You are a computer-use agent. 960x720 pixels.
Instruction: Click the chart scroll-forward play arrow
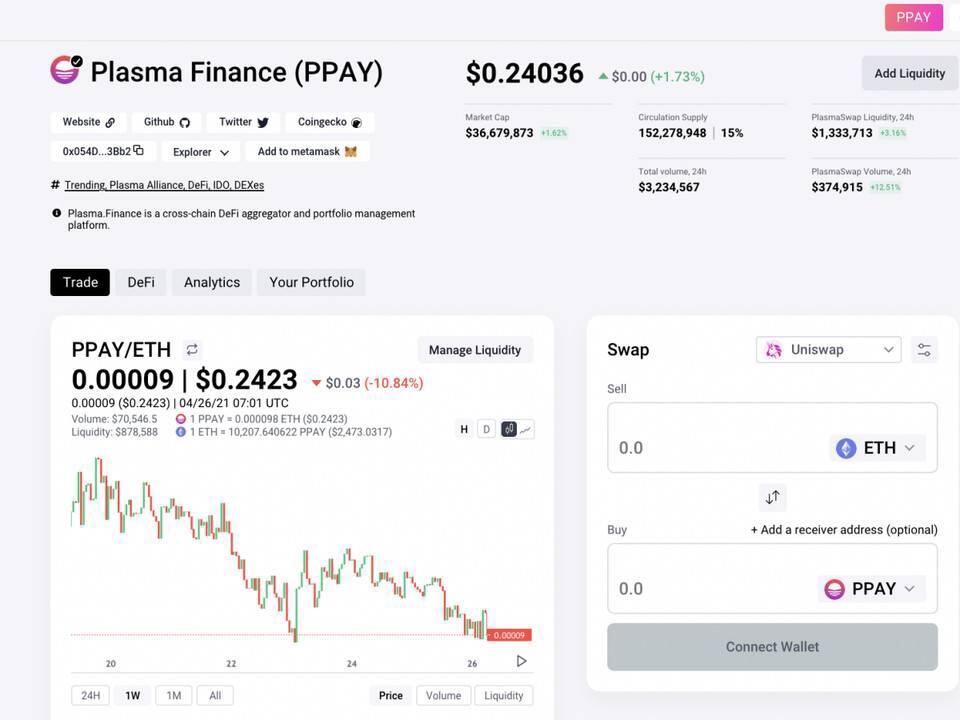pos(521,661)
